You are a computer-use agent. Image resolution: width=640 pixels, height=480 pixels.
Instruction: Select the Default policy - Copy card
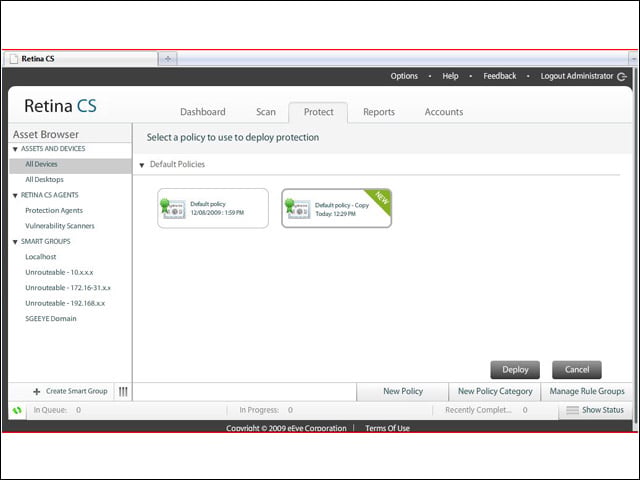point(337,208)
